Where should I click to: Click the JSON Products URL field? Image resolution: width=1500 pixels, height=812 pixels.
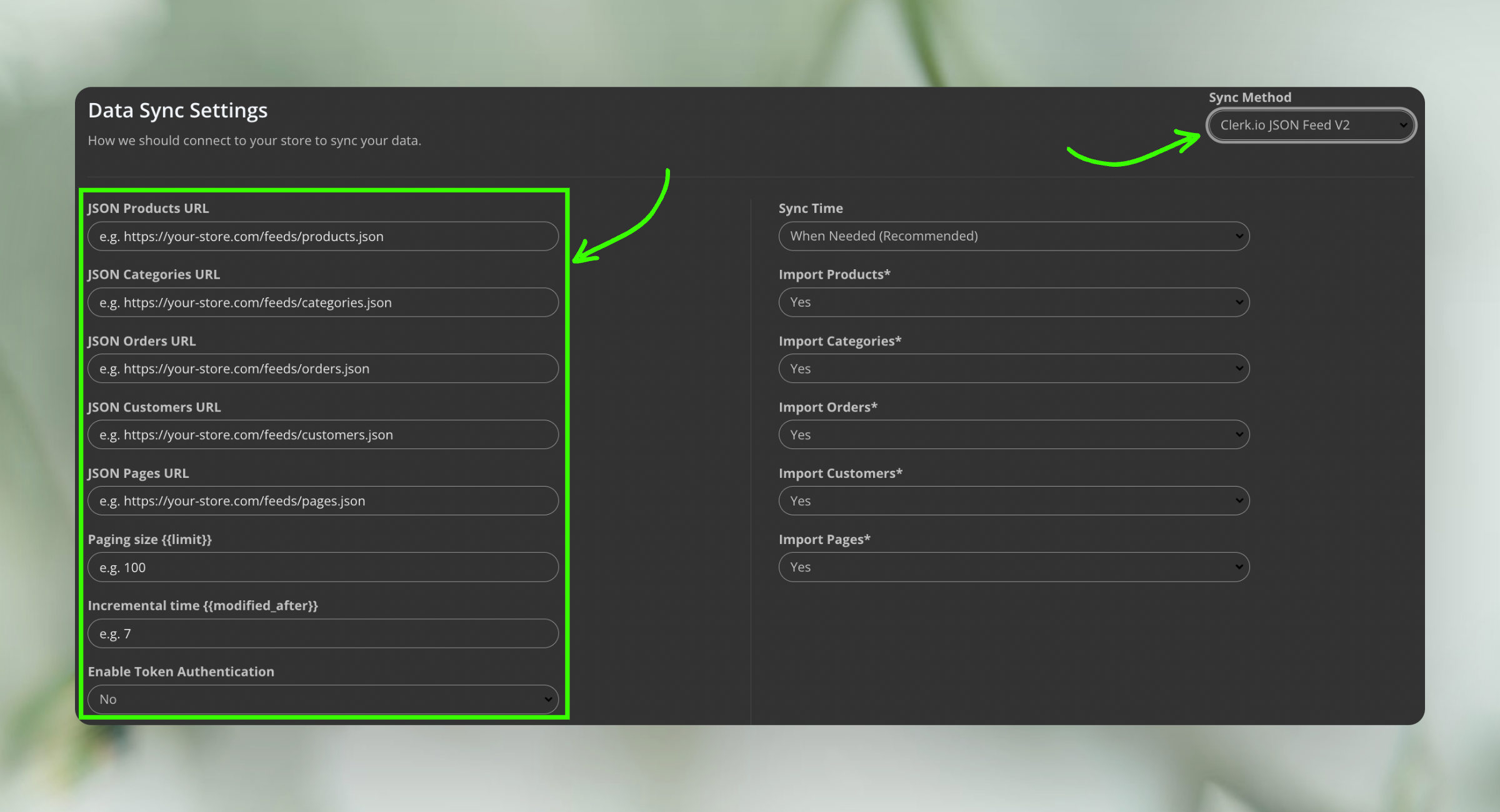(322, 237)
